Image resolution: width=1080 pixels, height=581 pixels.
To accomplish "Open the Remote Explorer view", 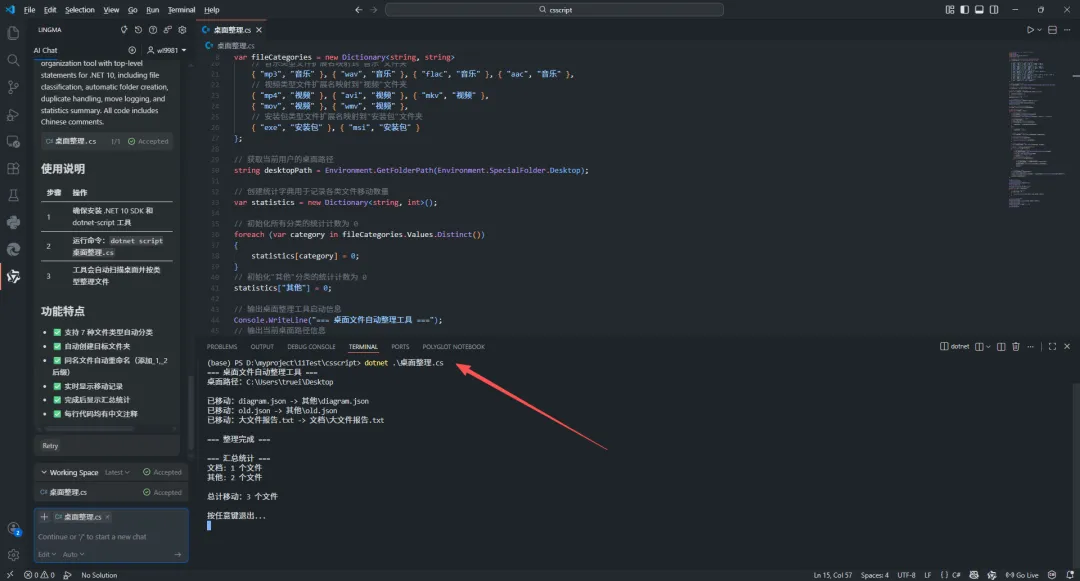I will click(13, 142).
